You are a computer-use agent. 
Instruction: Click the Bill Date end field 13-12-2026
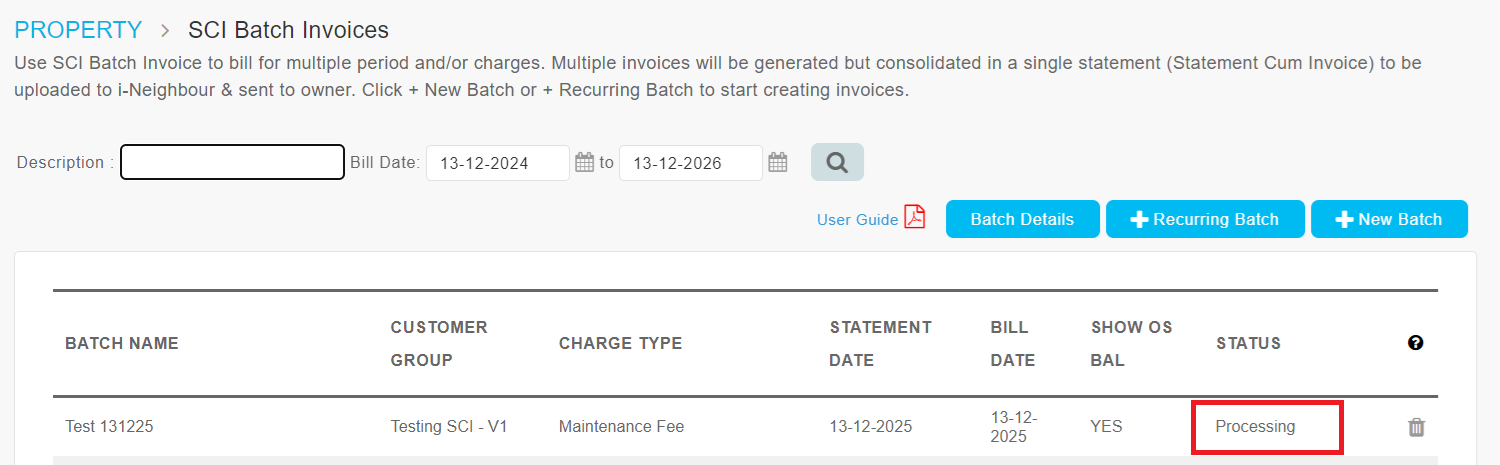pyautogui.click(x=690, y=163)
